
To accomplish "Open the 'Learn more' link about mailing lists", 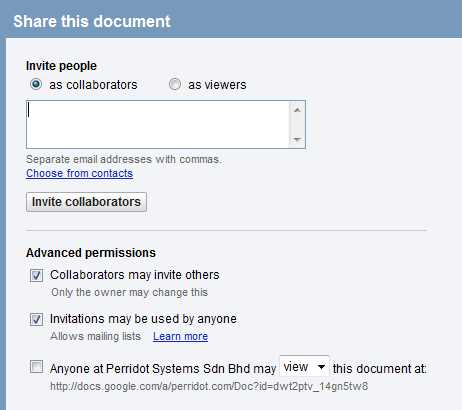I will (x=180, y=336).
